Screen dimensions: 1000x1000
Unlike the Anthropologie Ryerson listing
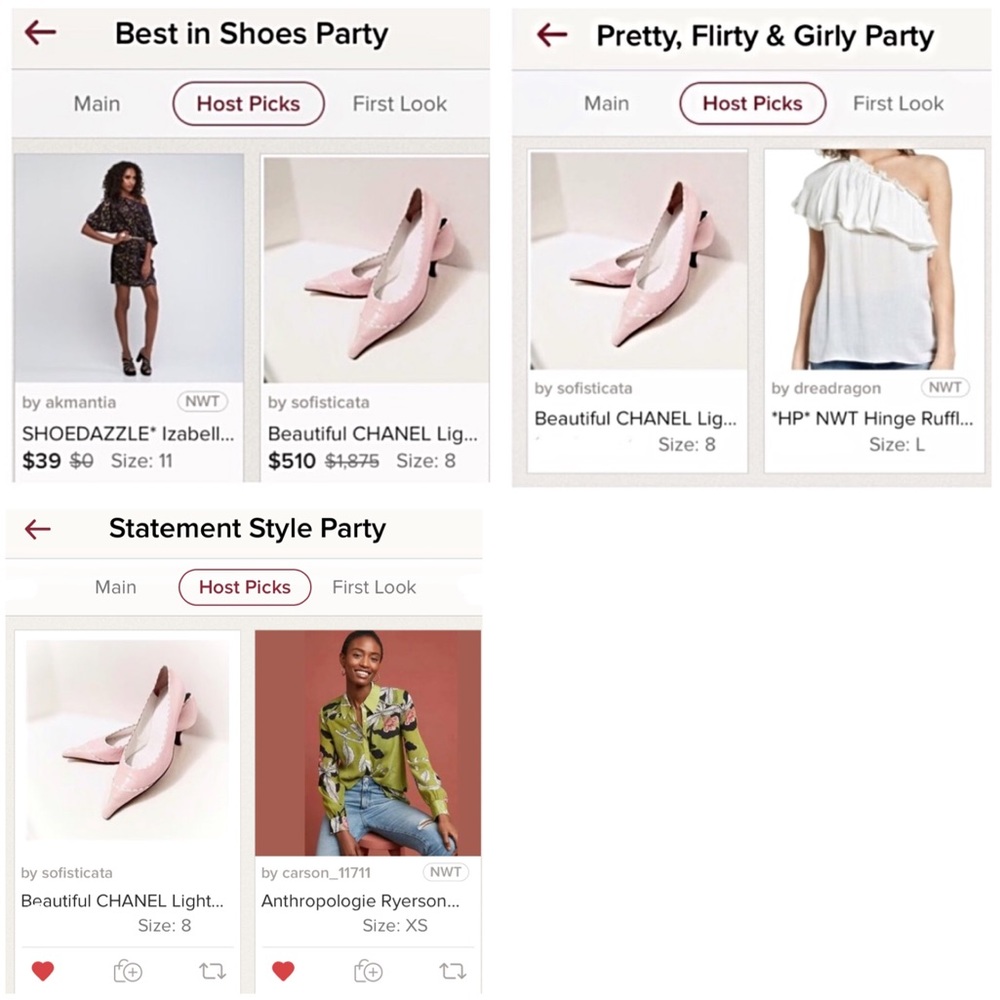point(283,970)
